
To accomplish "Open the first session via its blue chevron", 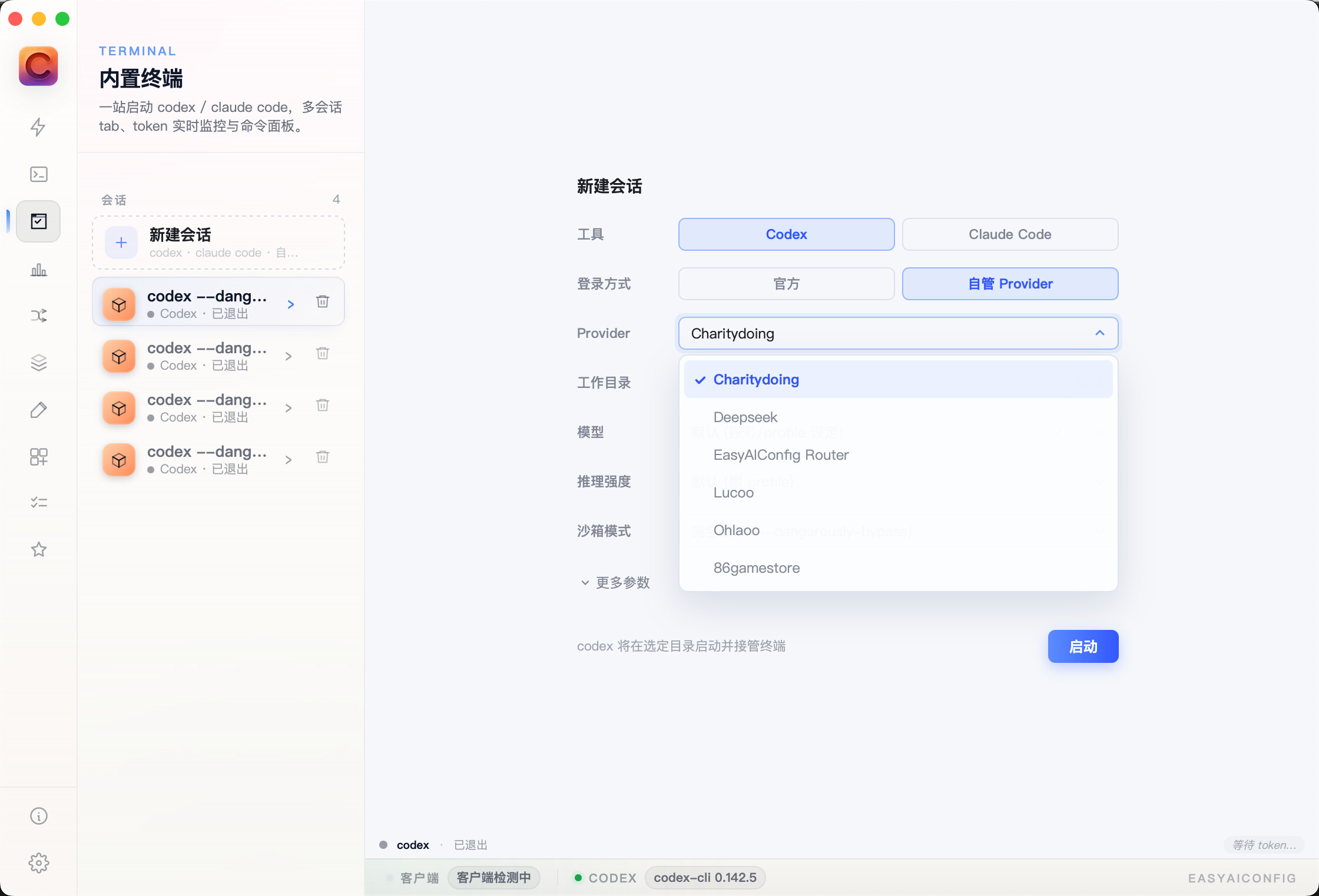I will (x=290, y=304).
